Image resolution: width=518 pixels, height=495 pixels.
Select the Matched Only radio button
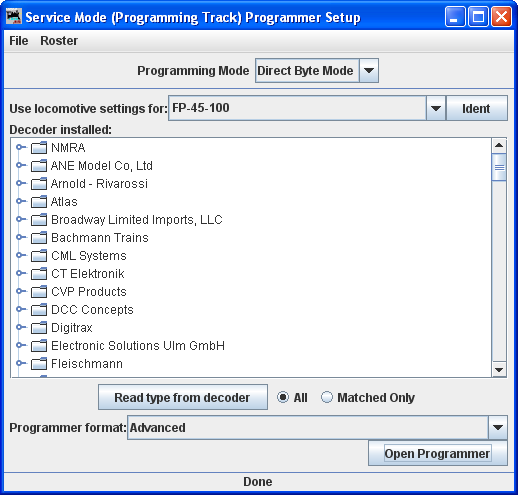coord(327,397)
